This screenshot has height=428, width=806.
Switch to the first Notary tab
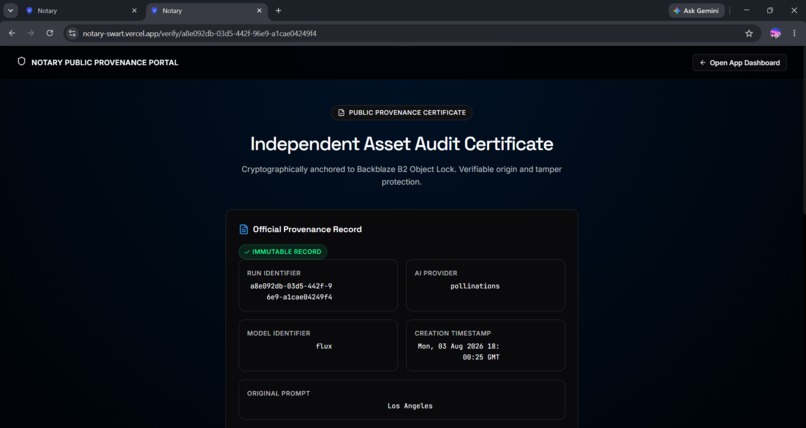click(81, 11)
